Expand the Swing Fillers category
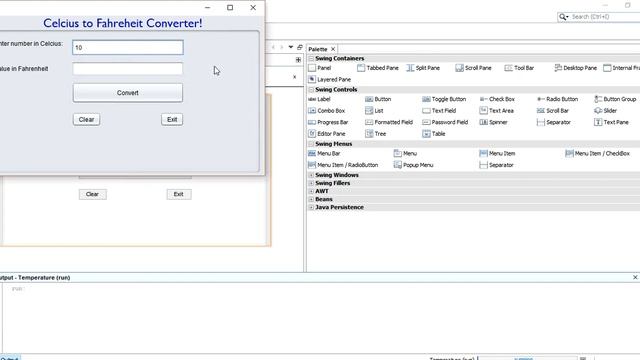Image resolution: width=640 pixels, height=360 pixels. tap(311, 183)
